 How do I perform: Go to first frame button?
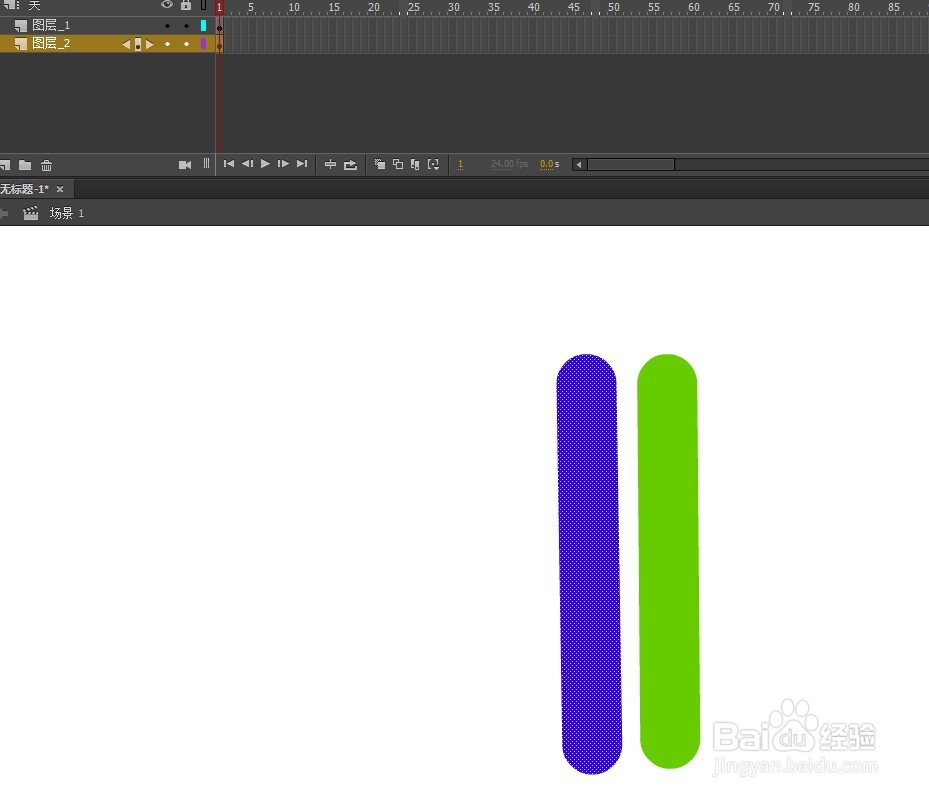229,164
